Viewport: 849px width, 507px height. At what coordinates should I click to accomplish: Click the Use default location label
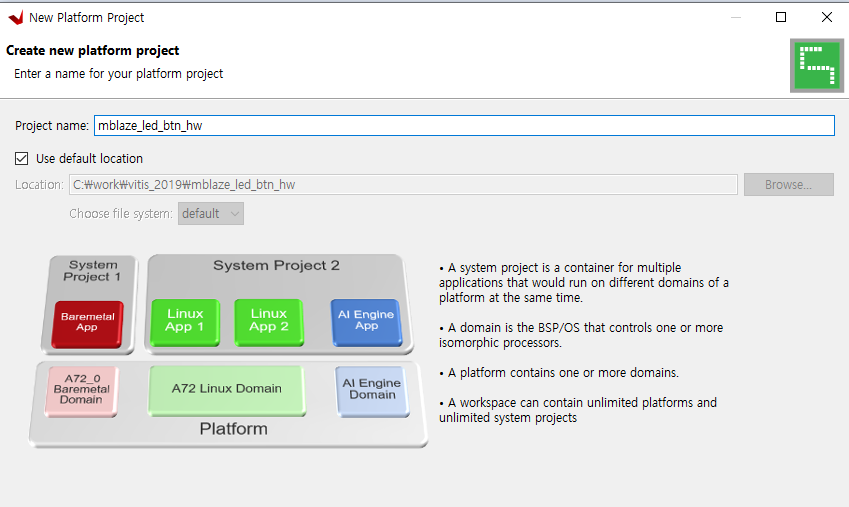coord(89,159)
